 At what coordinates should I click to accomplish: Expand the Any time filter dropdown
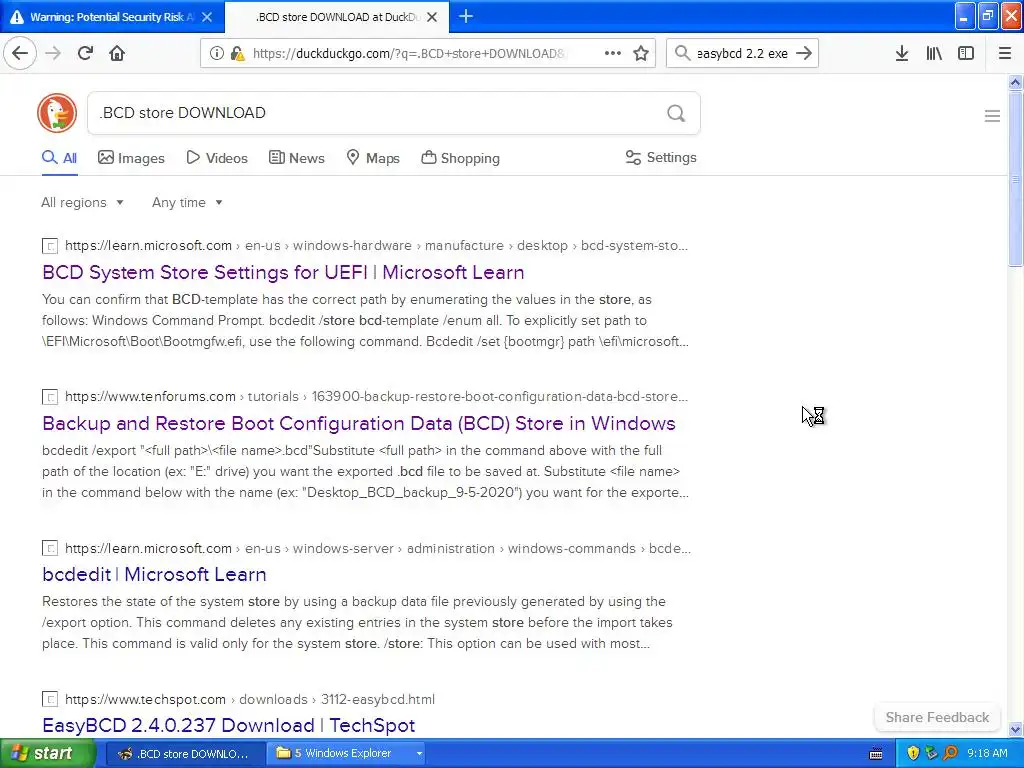pos(187,202)
